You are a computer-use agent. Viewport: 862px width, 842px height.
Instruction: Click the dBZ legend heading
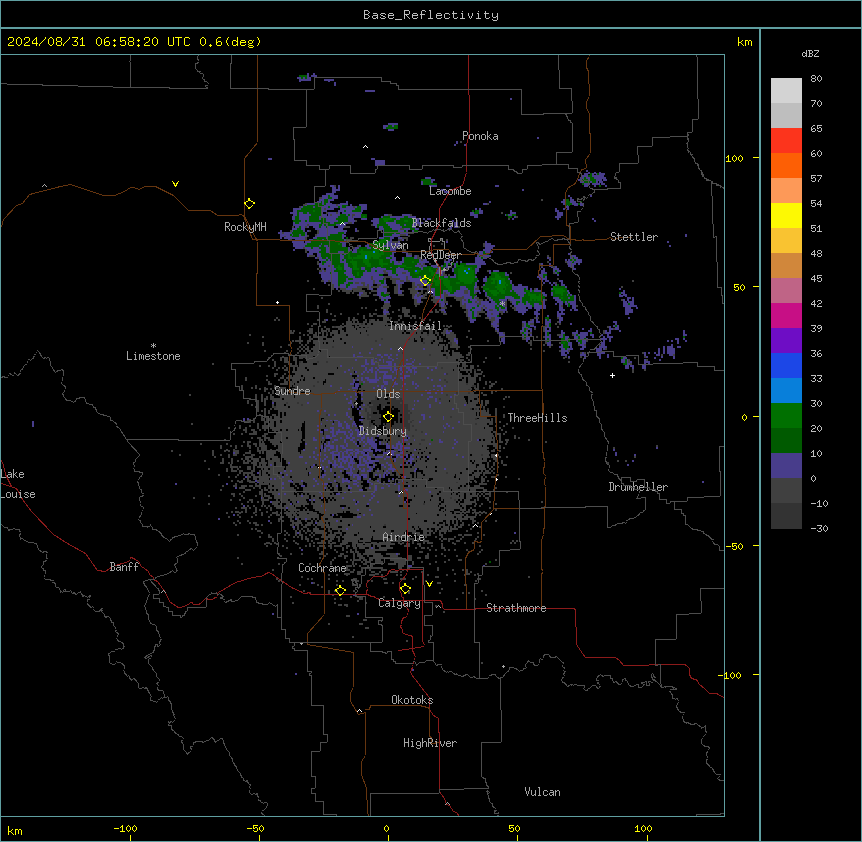tap(810, 53)
